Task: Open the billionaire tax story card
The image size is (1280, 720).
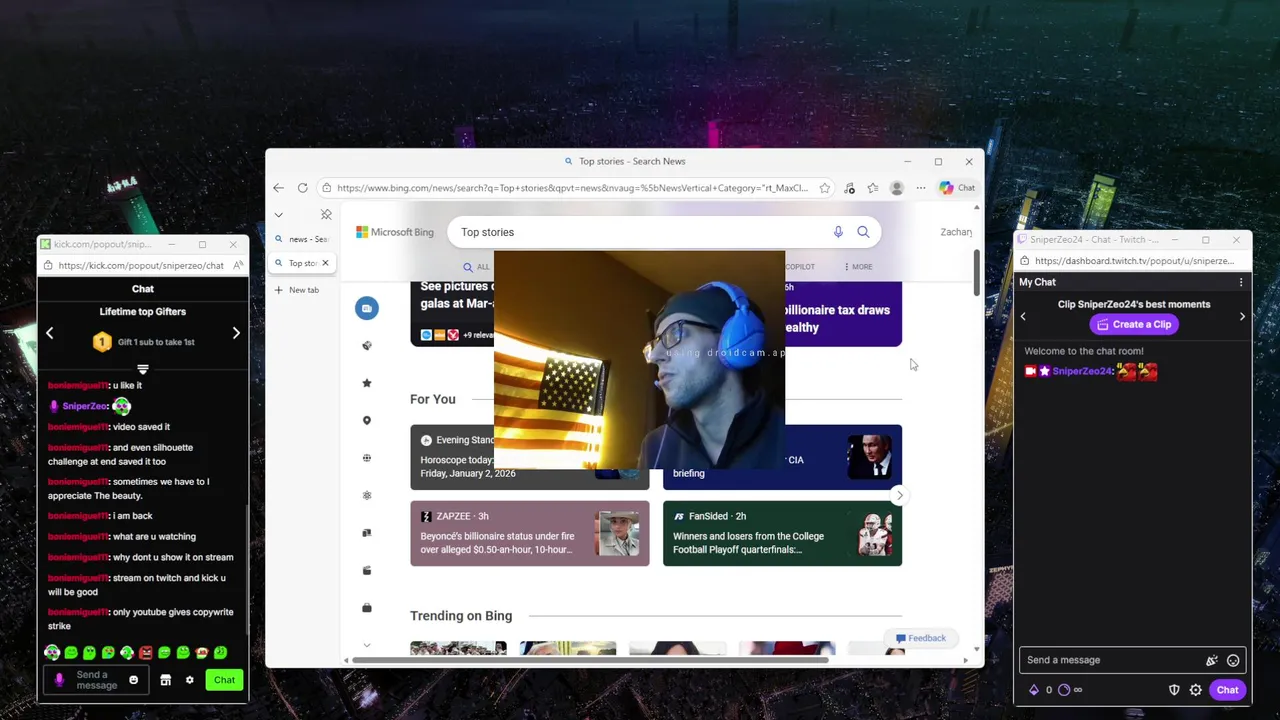Action: click(843, 314)
